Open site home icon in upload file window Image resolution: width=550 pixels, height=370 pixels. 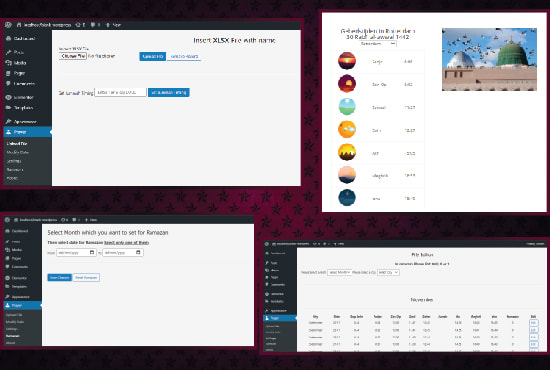19,25
